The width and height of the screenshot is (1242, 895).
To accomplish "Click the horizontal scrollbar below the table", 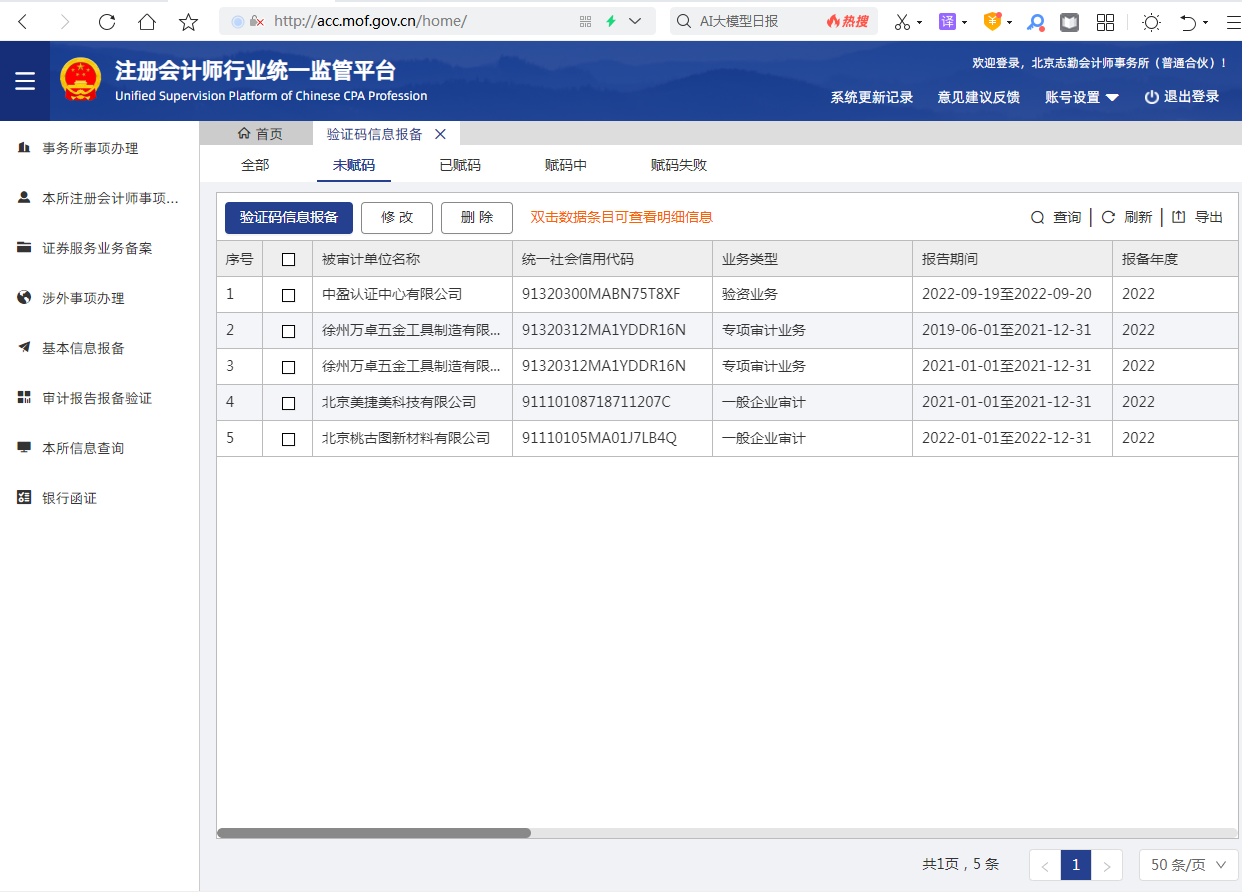I will (374, 833).
